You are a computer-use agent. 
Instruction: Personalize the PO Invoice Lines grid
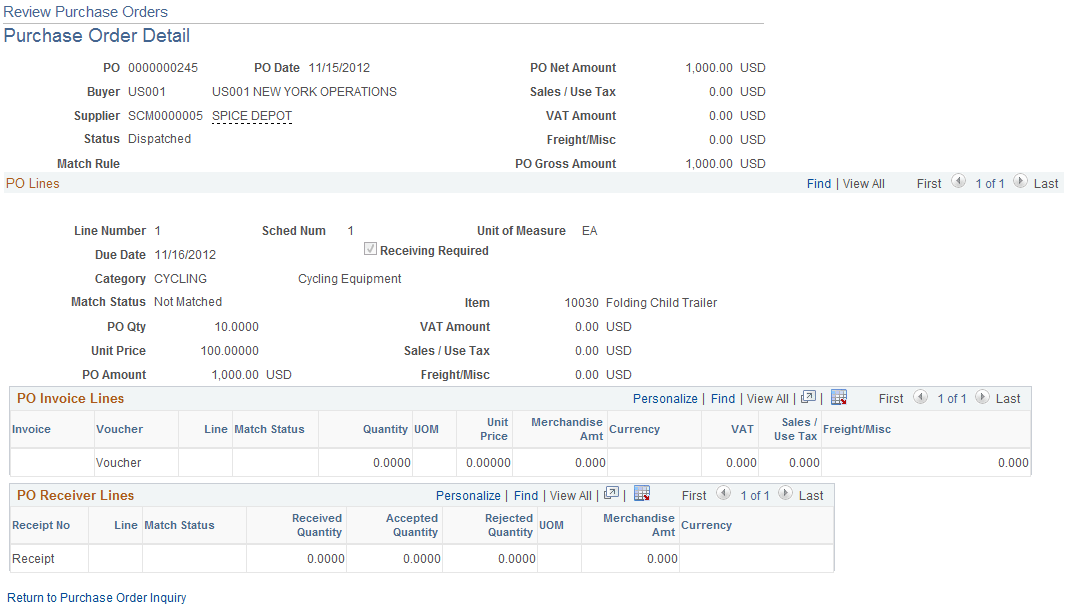665,398
